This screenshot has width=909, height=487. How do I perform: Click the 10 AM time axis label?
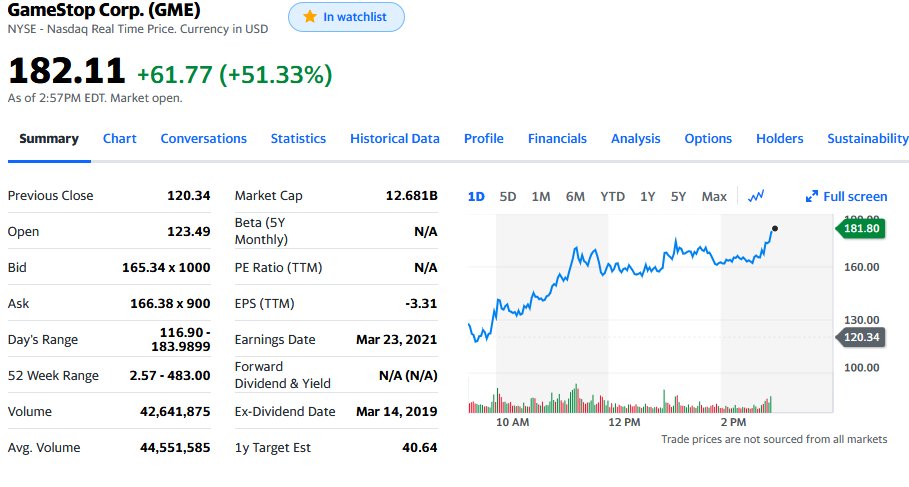click(x=512, y=422)
